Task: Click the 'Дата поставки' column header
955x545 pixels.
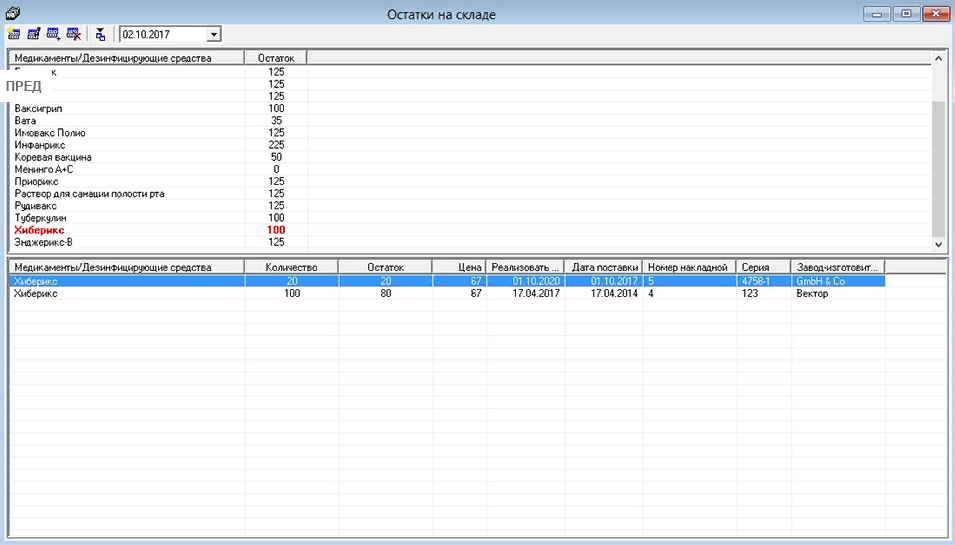Action: pyautogui.click(x=603, y=267)
